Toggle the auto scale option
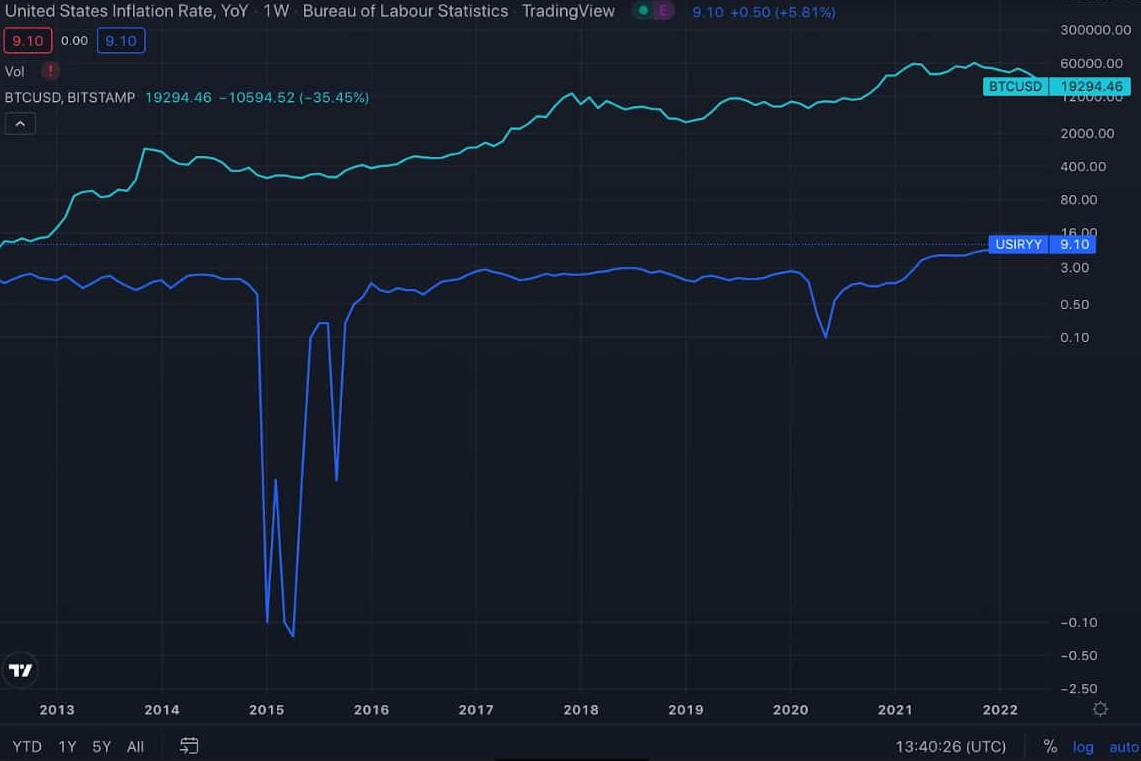The width and height of the screenshot is (1141, 761). pyautogui.click(x=1123, y=746)
